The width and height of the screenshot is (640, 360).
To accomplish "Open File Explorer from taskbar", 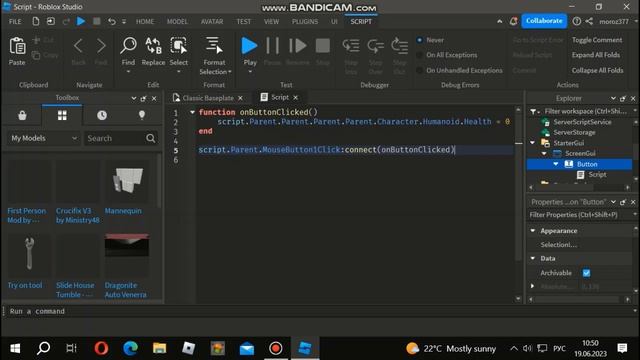I will (159, 348).
